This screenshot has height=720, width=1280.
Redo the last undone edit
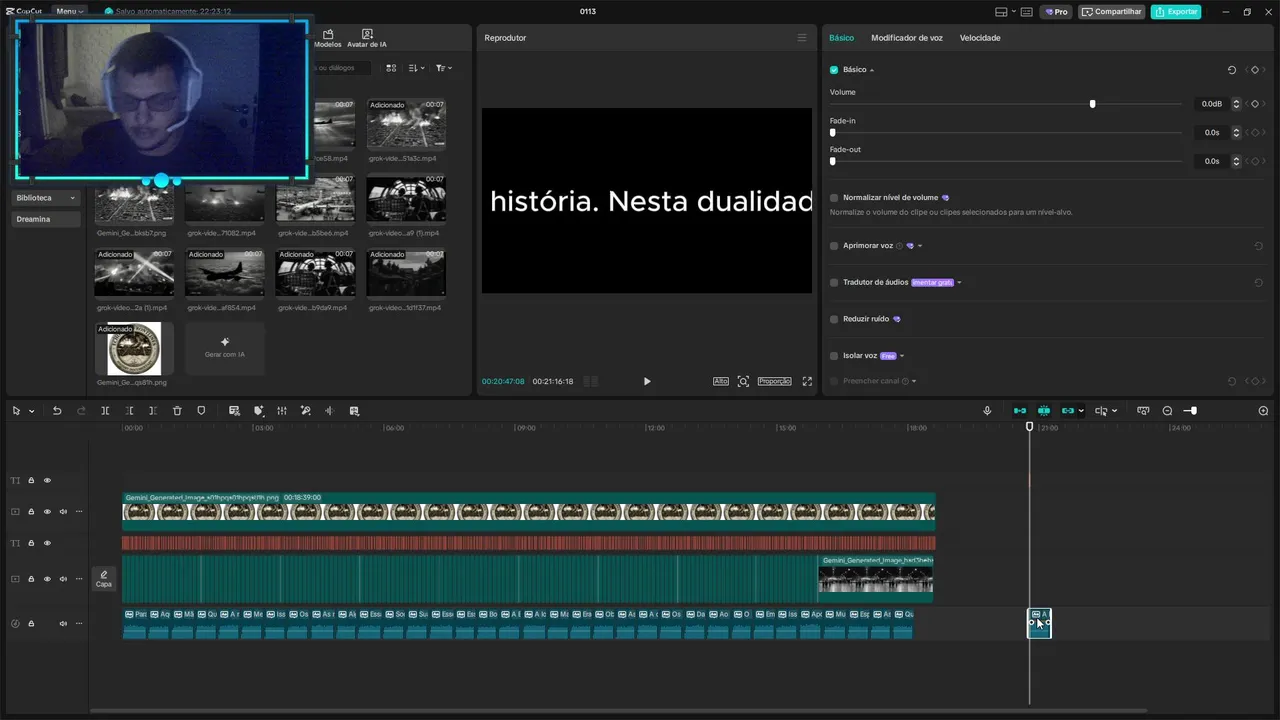(81, 411)
